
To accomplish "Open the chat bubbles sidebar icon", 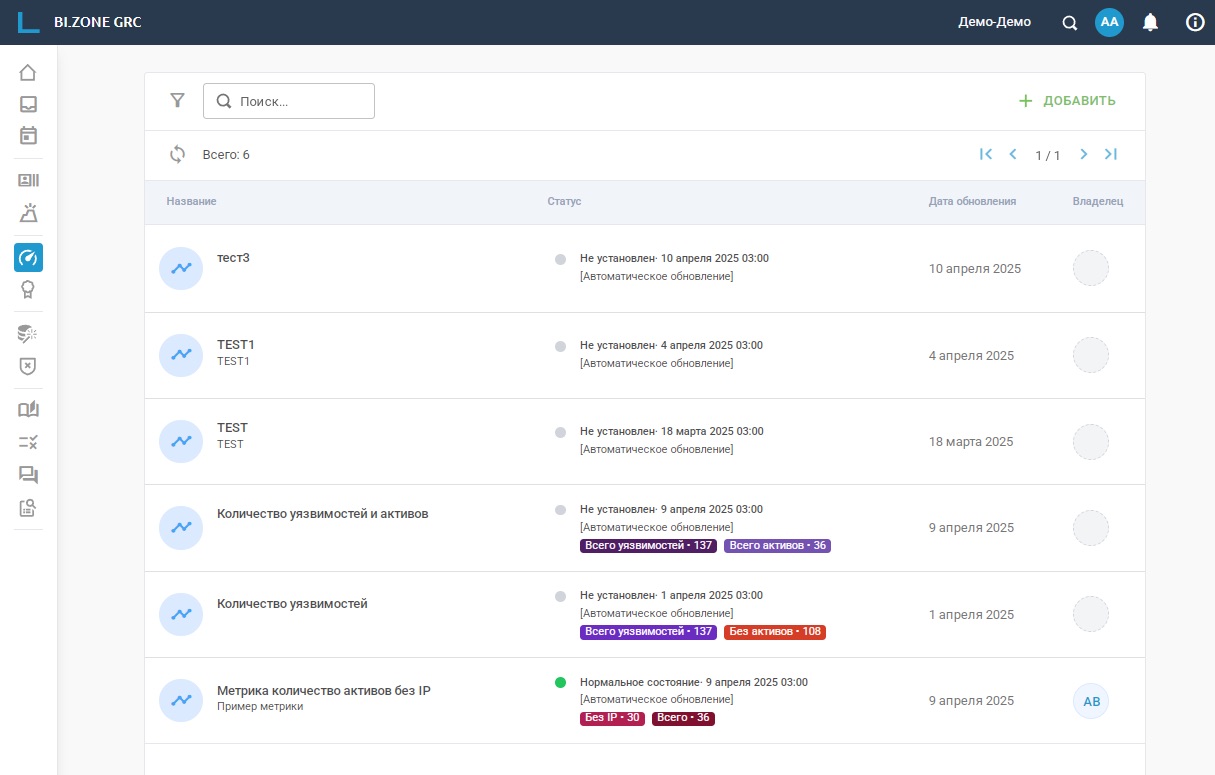I will coord(28,475).
